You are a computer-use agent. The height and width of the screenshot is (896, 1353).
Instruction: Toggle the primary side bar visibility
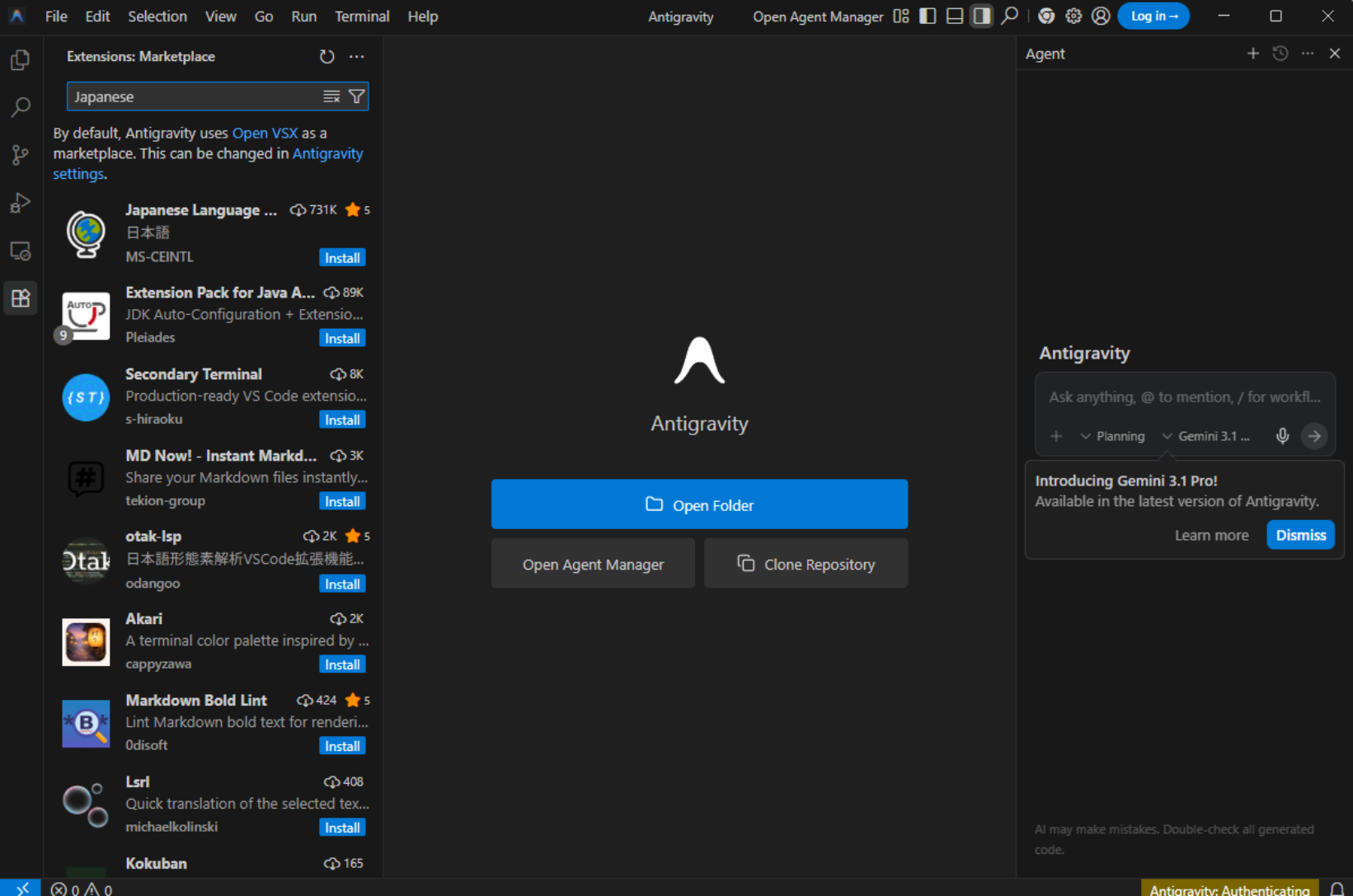coord(928,16)
